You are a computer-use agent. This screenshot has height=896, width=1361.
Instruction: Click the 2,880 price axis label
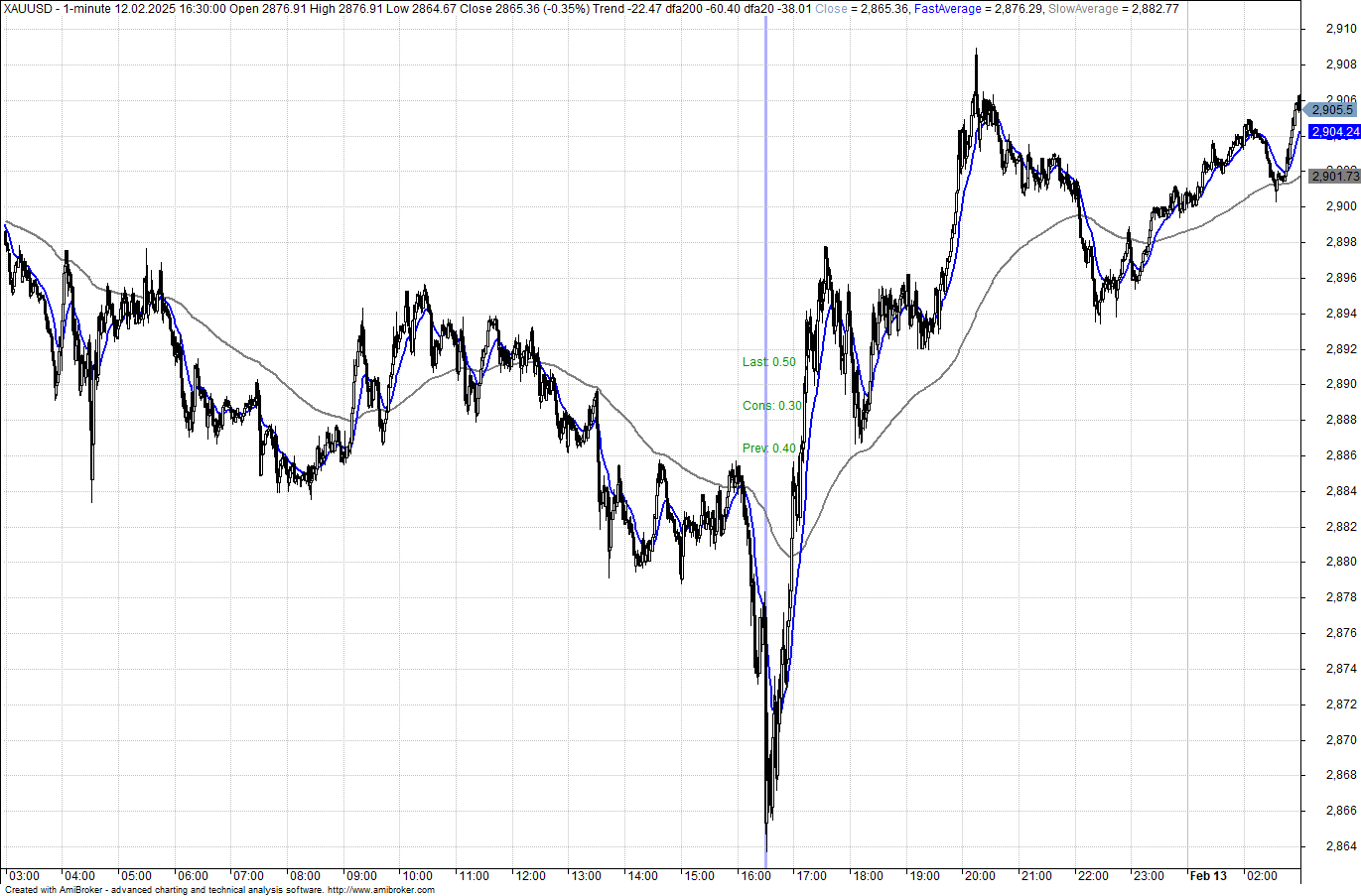click(x=1340, y=563)
